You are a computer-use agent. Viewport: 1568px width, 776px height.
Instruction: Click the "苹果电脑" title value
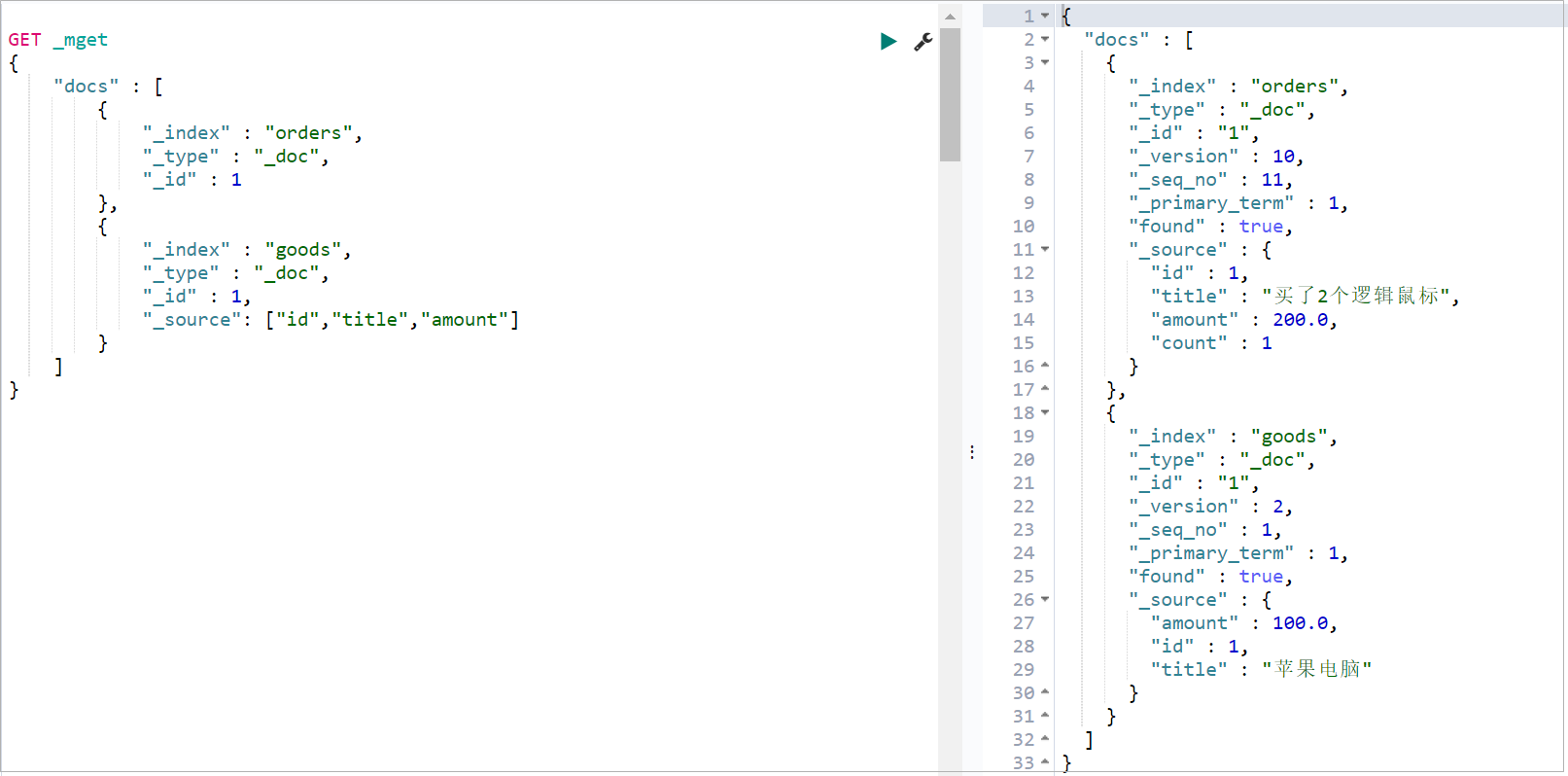1317,669
